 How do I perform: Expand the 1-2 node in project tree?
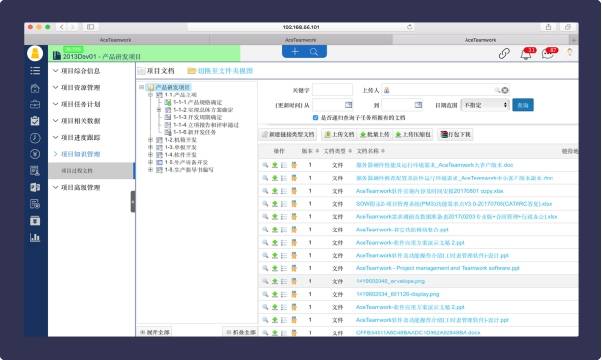(x=150, y=140)
